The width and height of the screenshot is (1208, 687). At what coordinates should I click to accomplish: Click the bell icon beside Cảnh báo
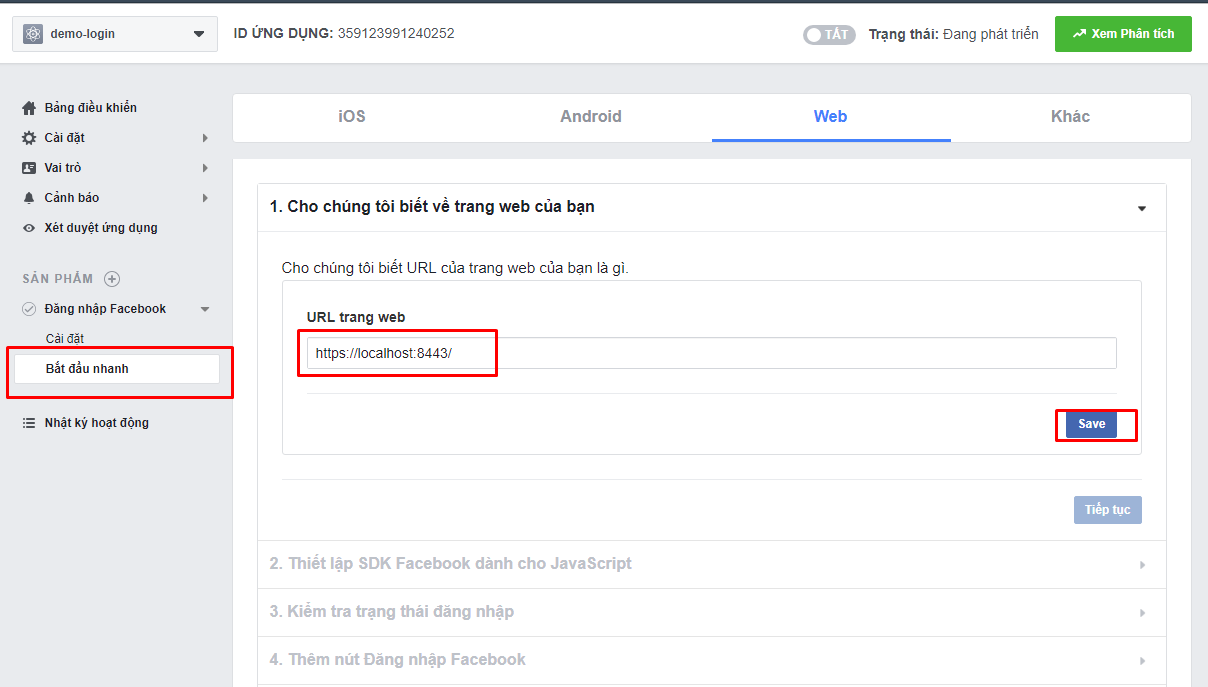(29, 198)
